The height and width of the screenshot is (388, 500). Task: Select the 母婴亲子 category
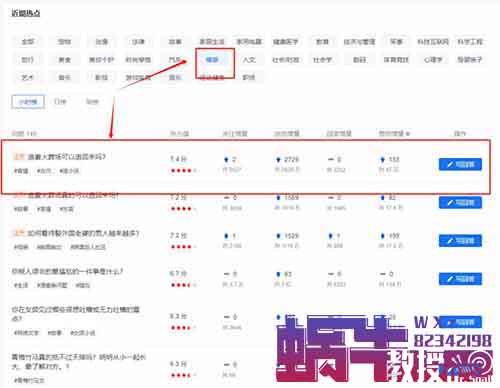(470, 60)
